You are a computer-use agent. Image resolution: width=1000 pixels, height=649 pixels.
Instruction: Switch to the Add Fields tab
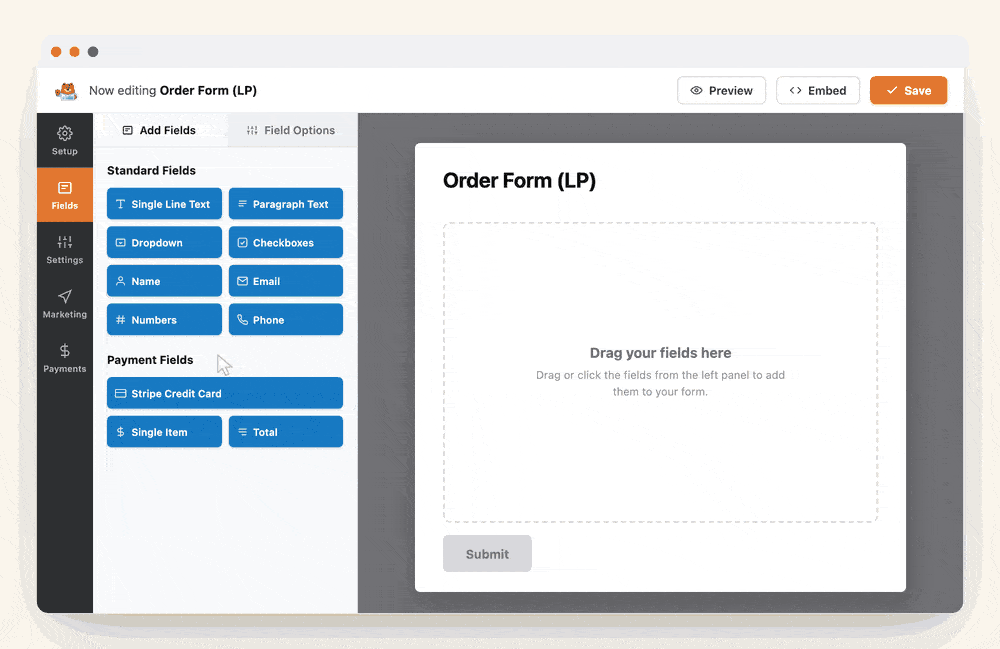coord(159,130)
